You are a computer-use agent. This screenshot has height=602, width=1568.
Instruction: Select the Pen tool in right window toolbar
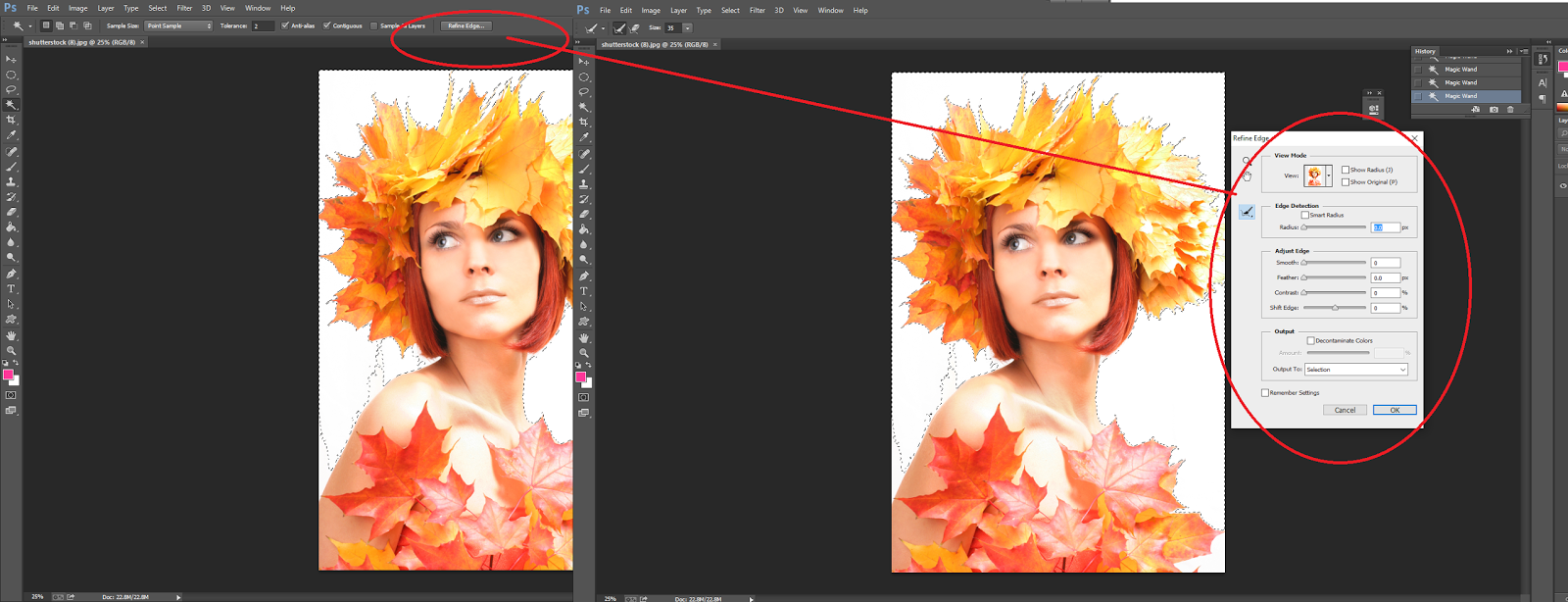(584, 276)
